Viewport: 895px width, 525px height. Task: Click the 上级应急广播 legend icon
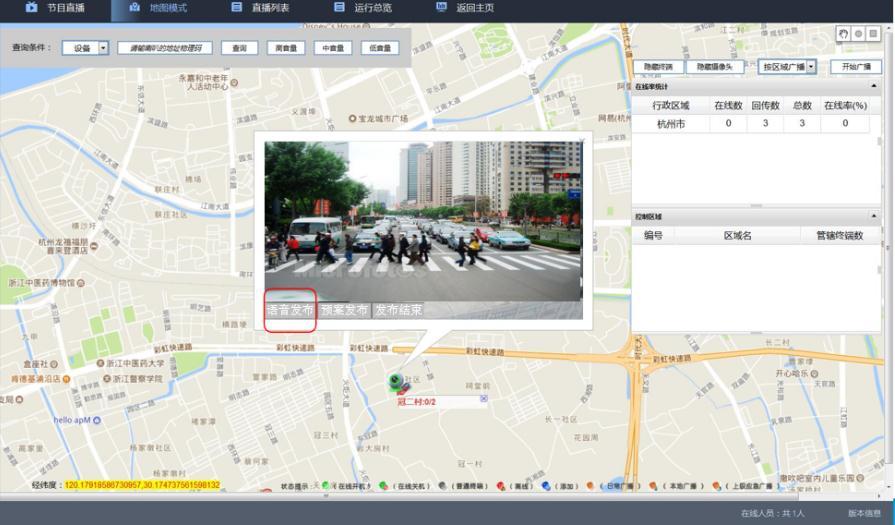[x=716, y=486]
